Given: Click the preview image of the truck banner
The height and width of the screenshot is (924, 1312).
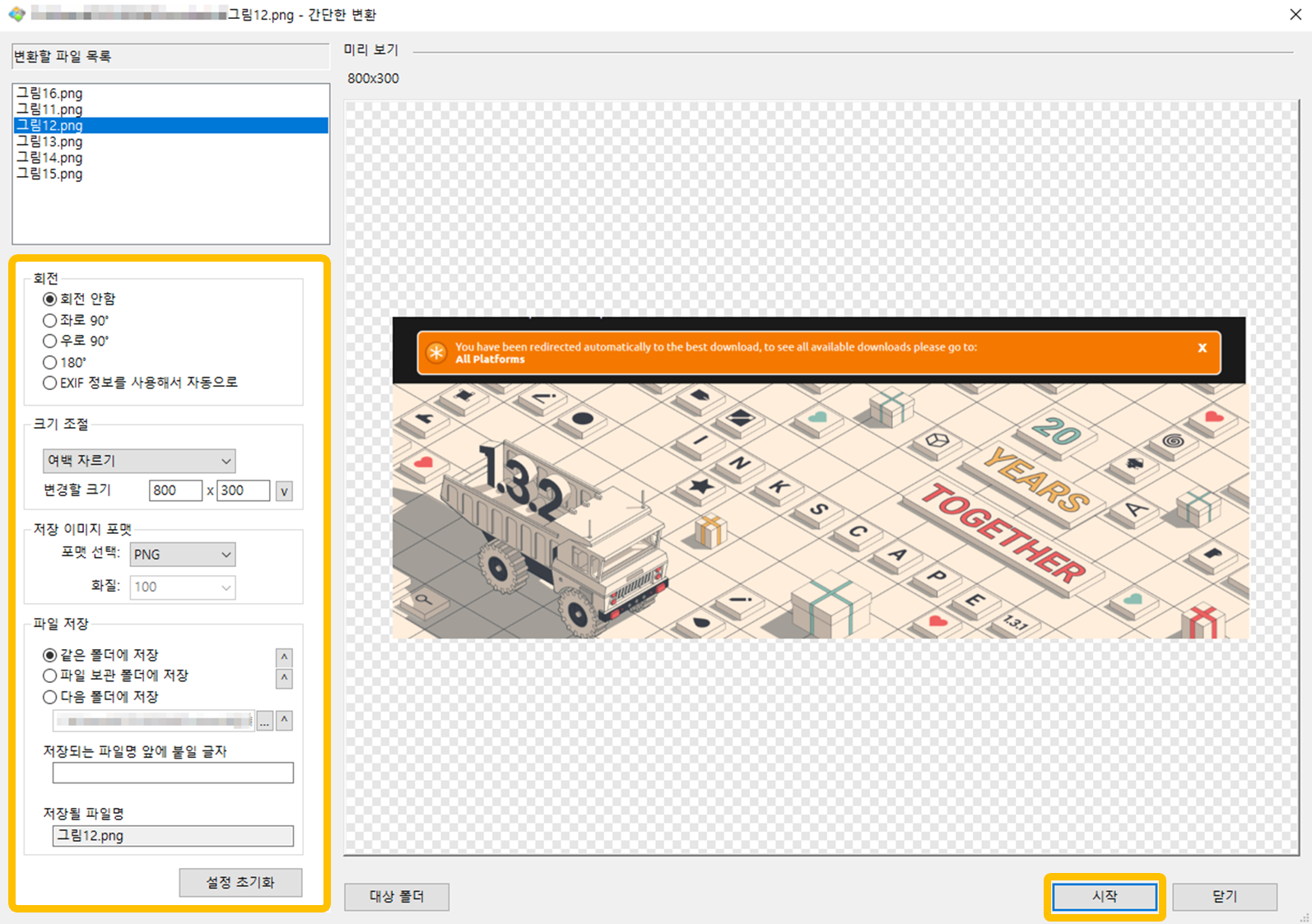Looking at the screenshot, I should (x=820, y=478).
